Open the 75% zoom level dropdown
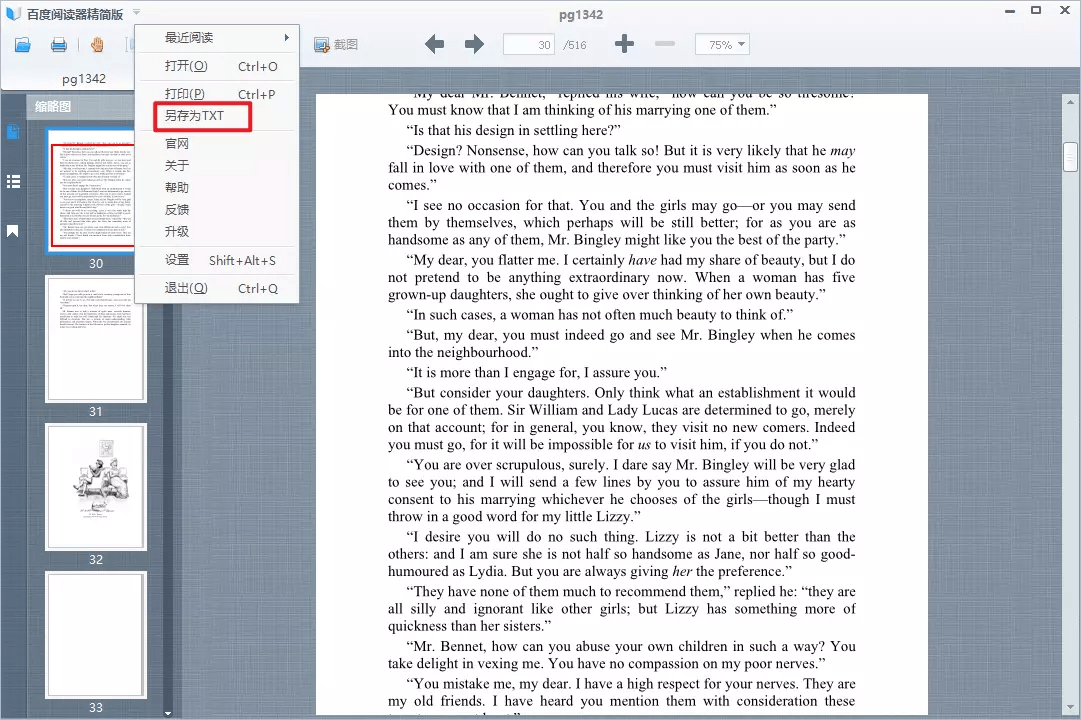The width and height of the screenshot is (1081, 720). [x=722, y=45]
